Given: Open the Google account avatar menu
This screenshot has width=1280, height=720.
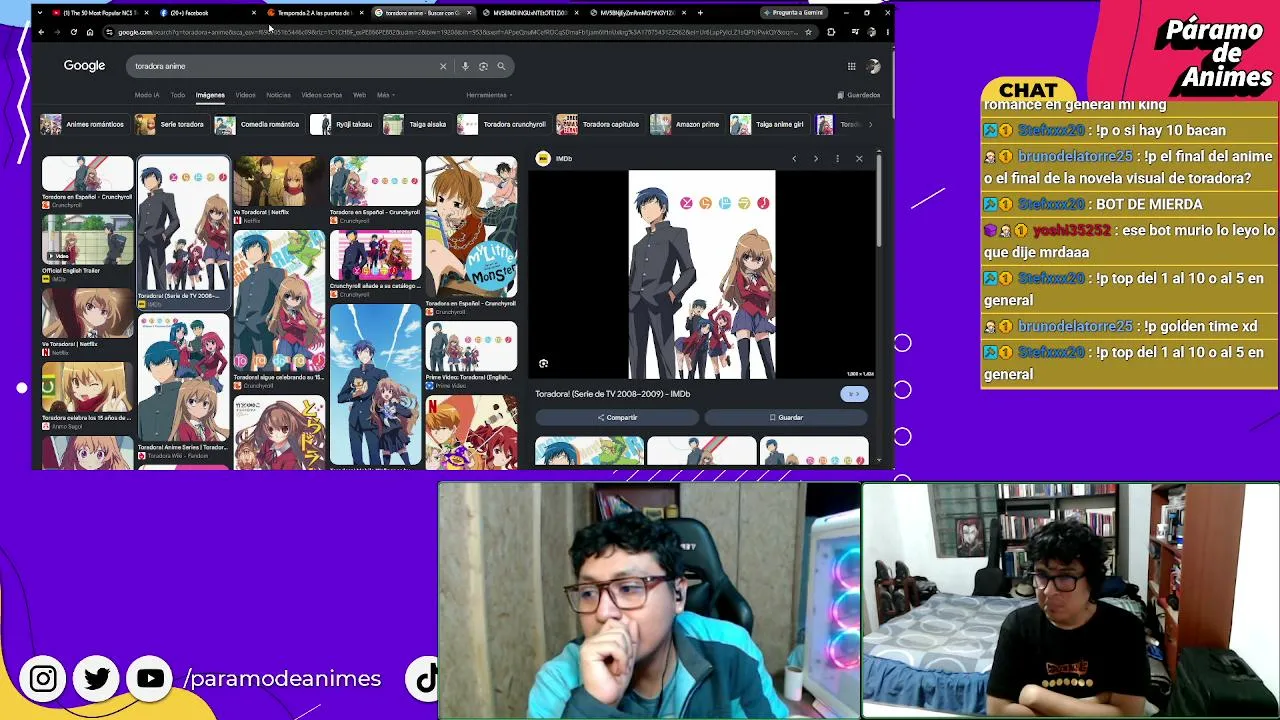Looking at the screenshot, I should (873, 66).
